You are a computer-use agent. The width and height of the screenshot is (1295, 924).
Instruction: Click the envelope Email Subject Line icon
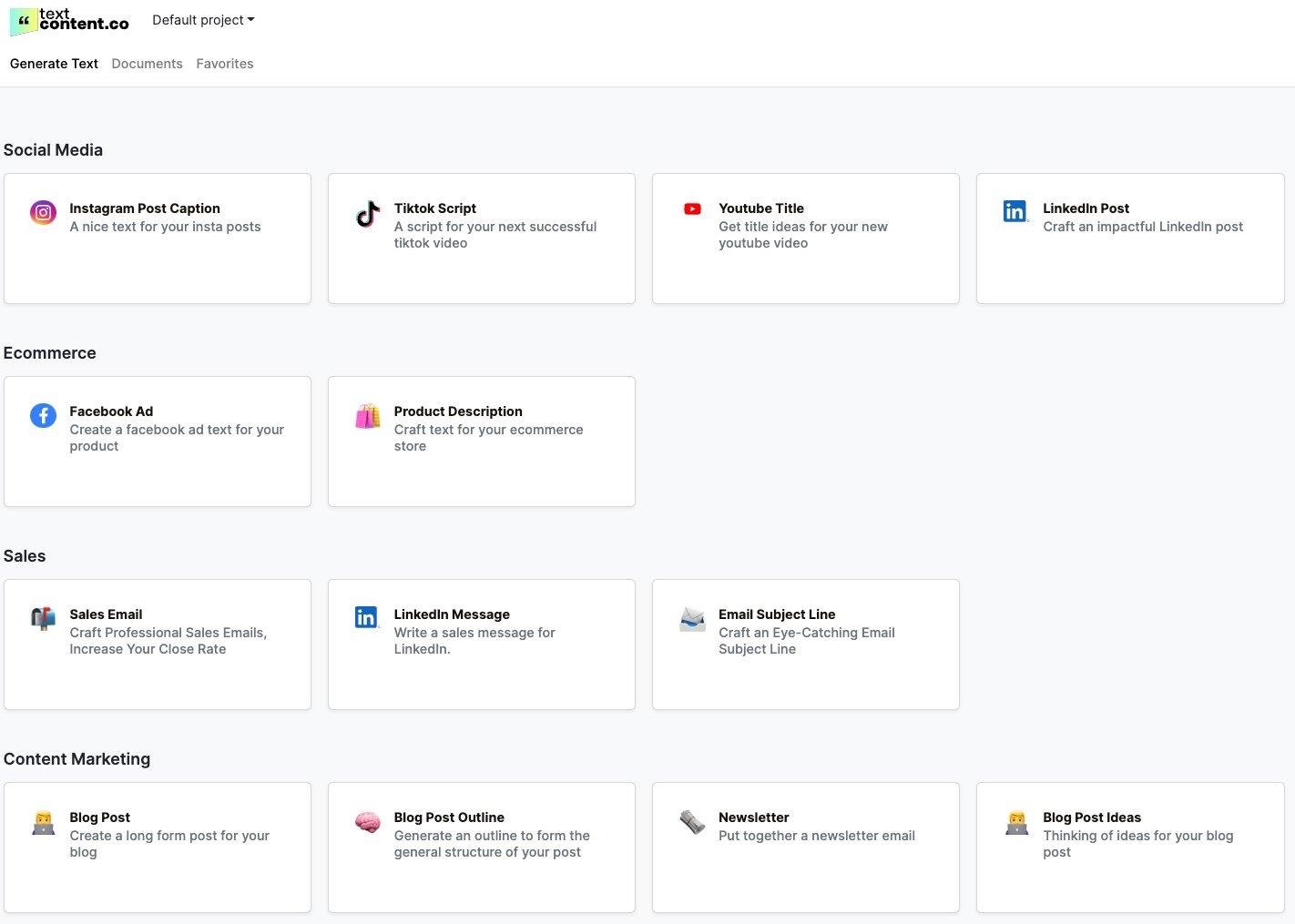692,619
